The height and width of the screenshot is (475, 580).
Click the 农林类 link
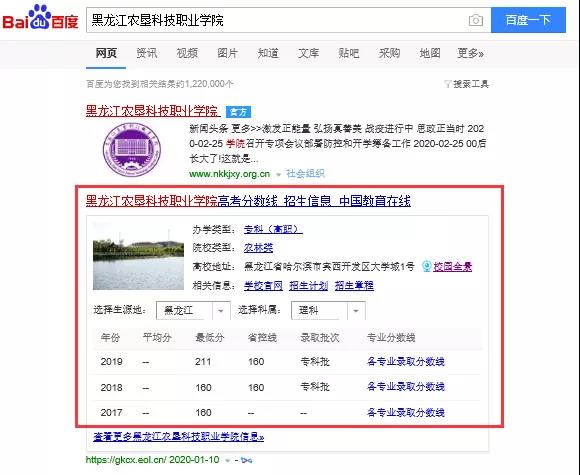(258, 247)
